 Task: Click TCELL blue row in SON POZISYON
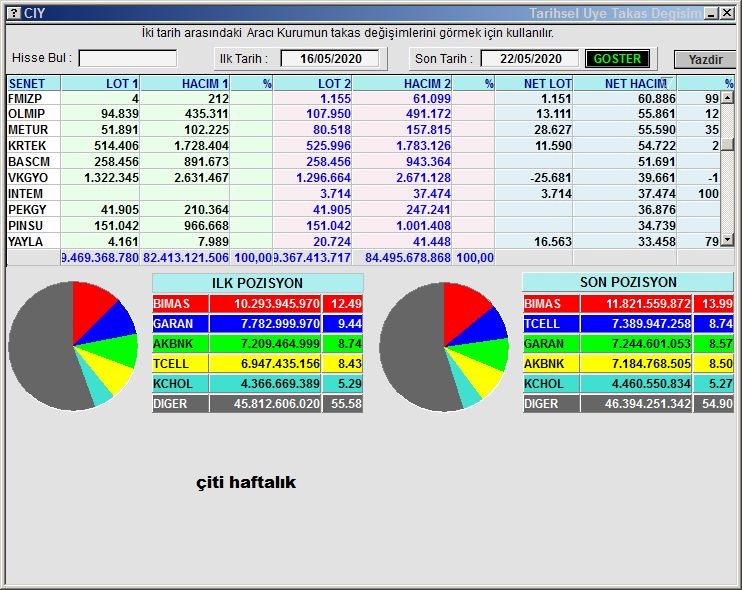coord(628,324)
